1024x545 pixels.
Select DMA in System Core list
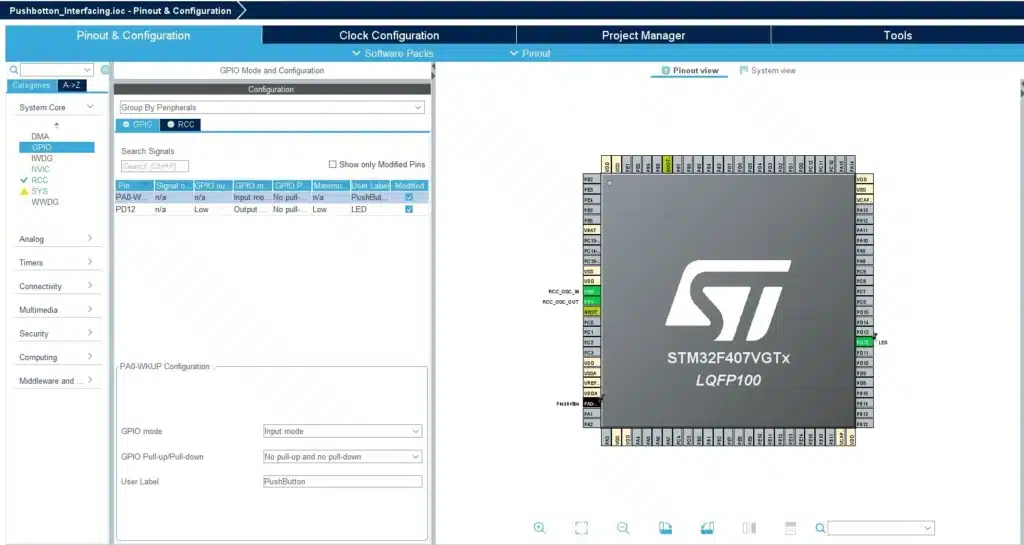pyautogui.click(x=40, y=136)
